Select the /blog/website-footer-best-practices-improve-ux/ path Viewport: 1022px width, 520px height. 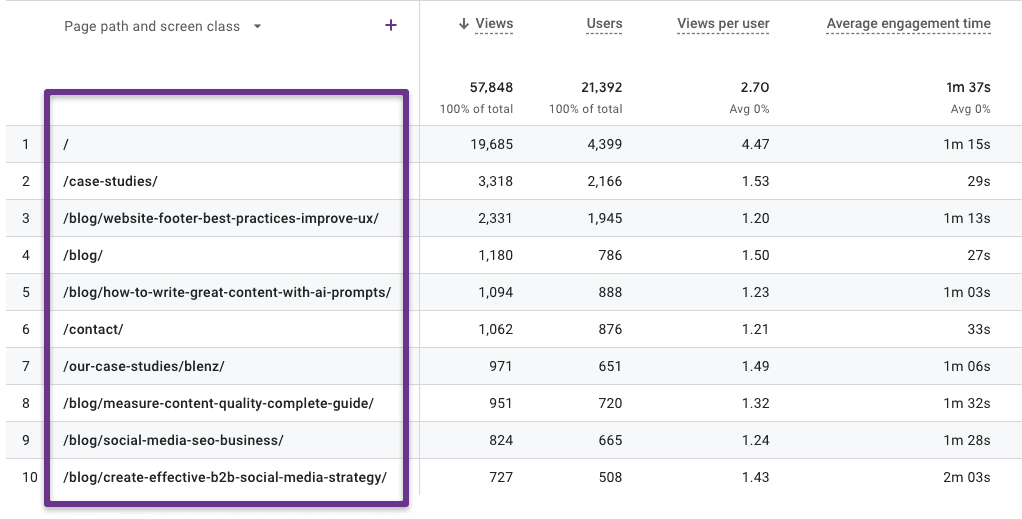tap(220, 218)
